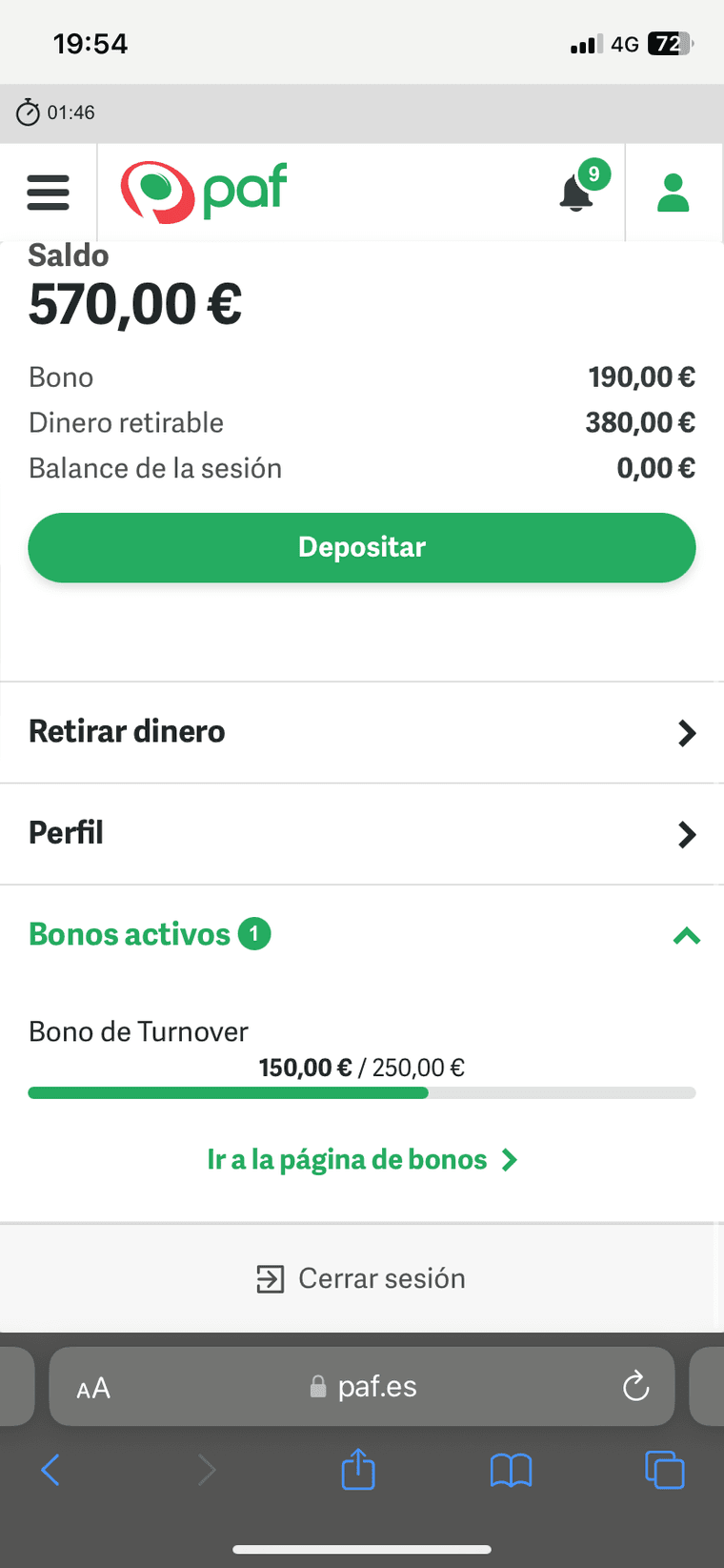Tap the Safari share icon
Image resolution: width=724 pixels, height=1568 pixels.
click(x=358, y=1469)
